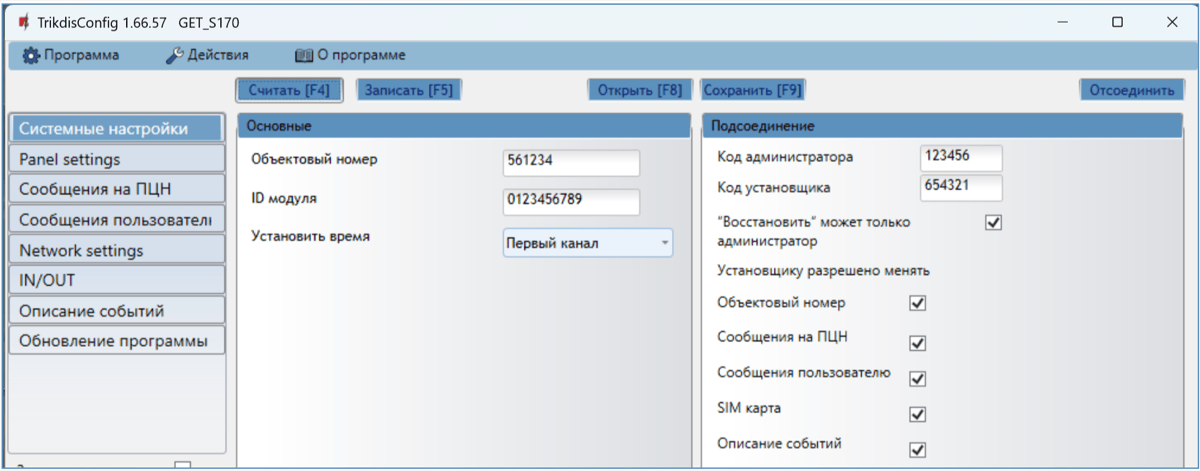Click the Открыть [F8] button
The image size is (1200, 471).
click(638, 90)
